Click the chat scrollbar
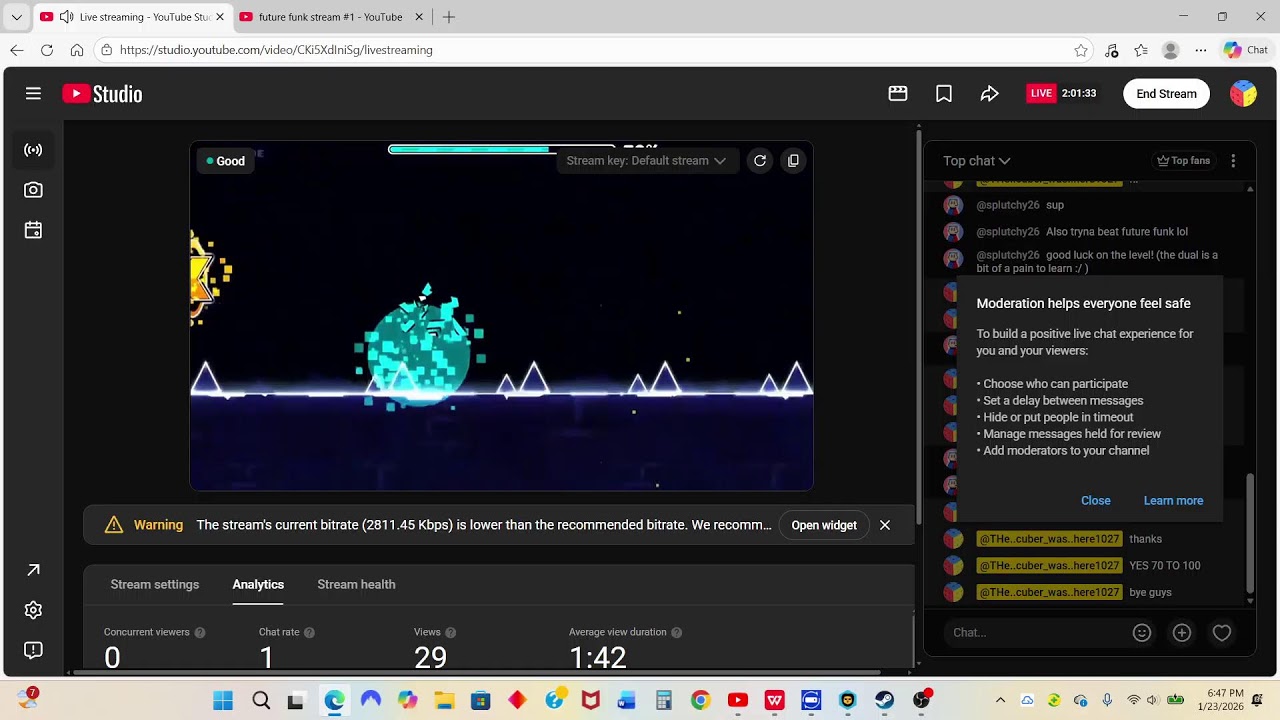The width and height of the screenshot is (1280, 720). click(1250, 534)
